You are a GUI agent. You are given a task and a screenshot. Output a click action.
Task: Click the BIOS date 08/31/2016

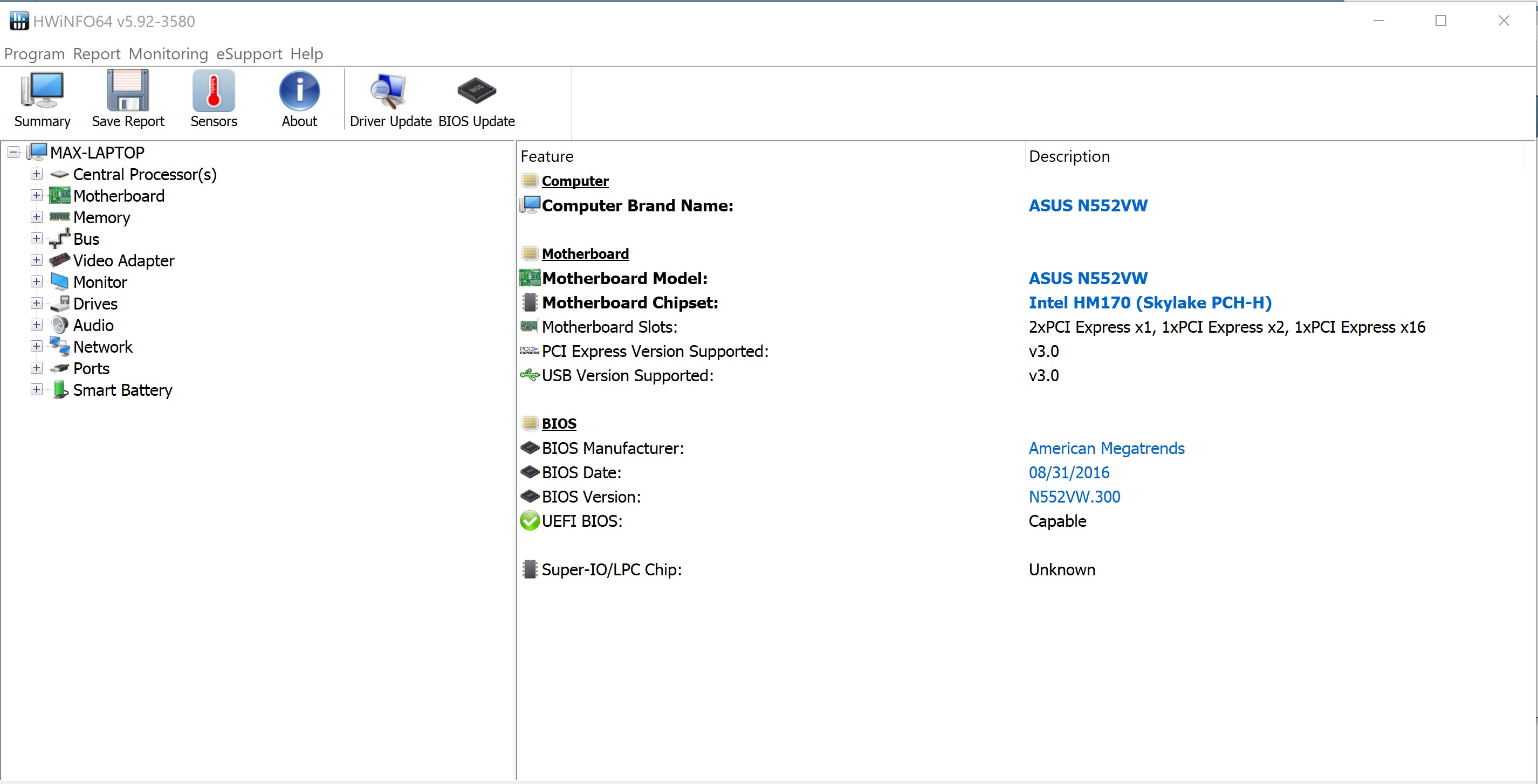1069,472
